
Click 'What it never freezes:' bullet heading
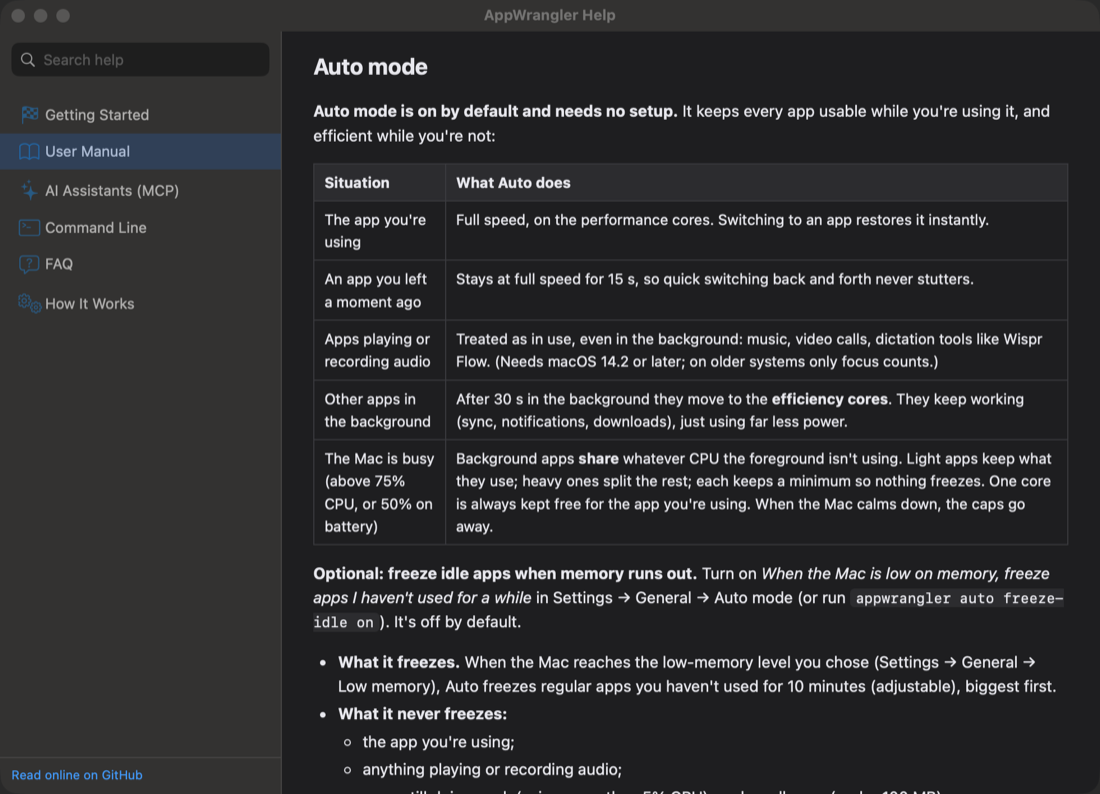[422, 714]
